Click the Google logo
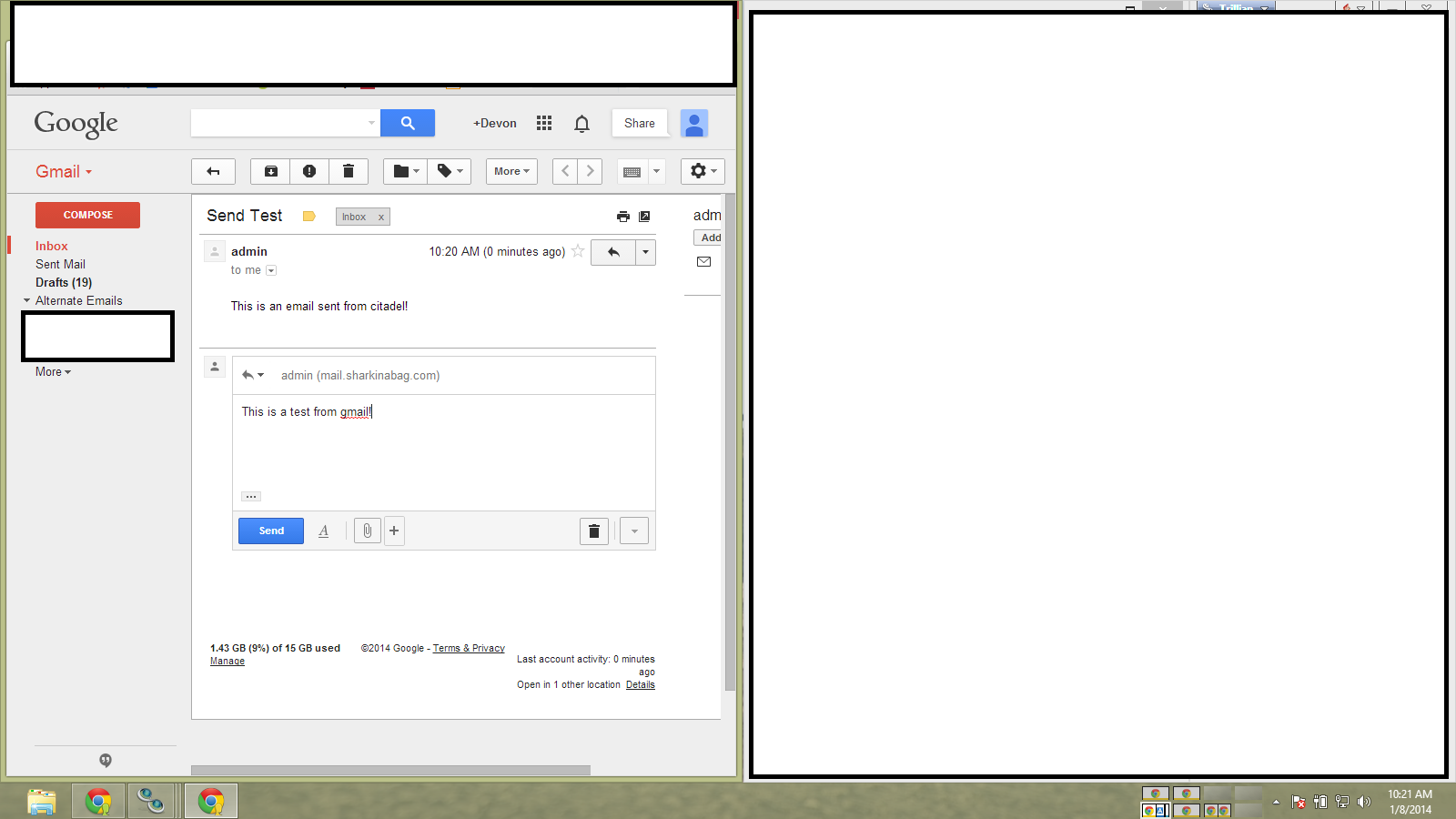This screenshot has width=1456, height=819. click(x=76, y=124)
